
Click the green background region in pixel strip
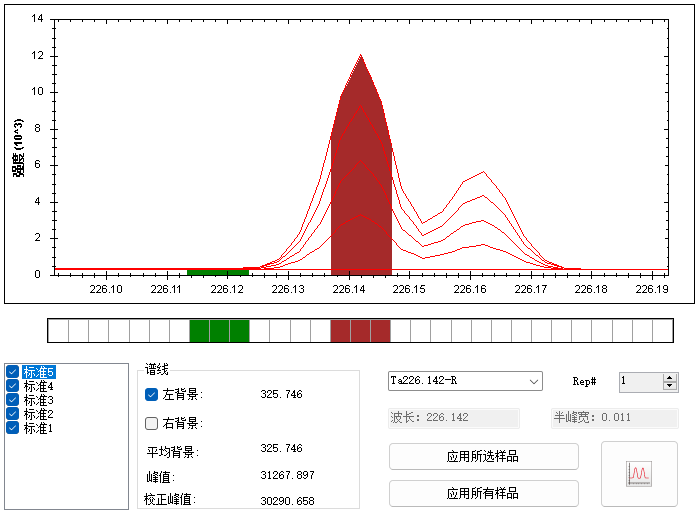[x=219, y=331]
